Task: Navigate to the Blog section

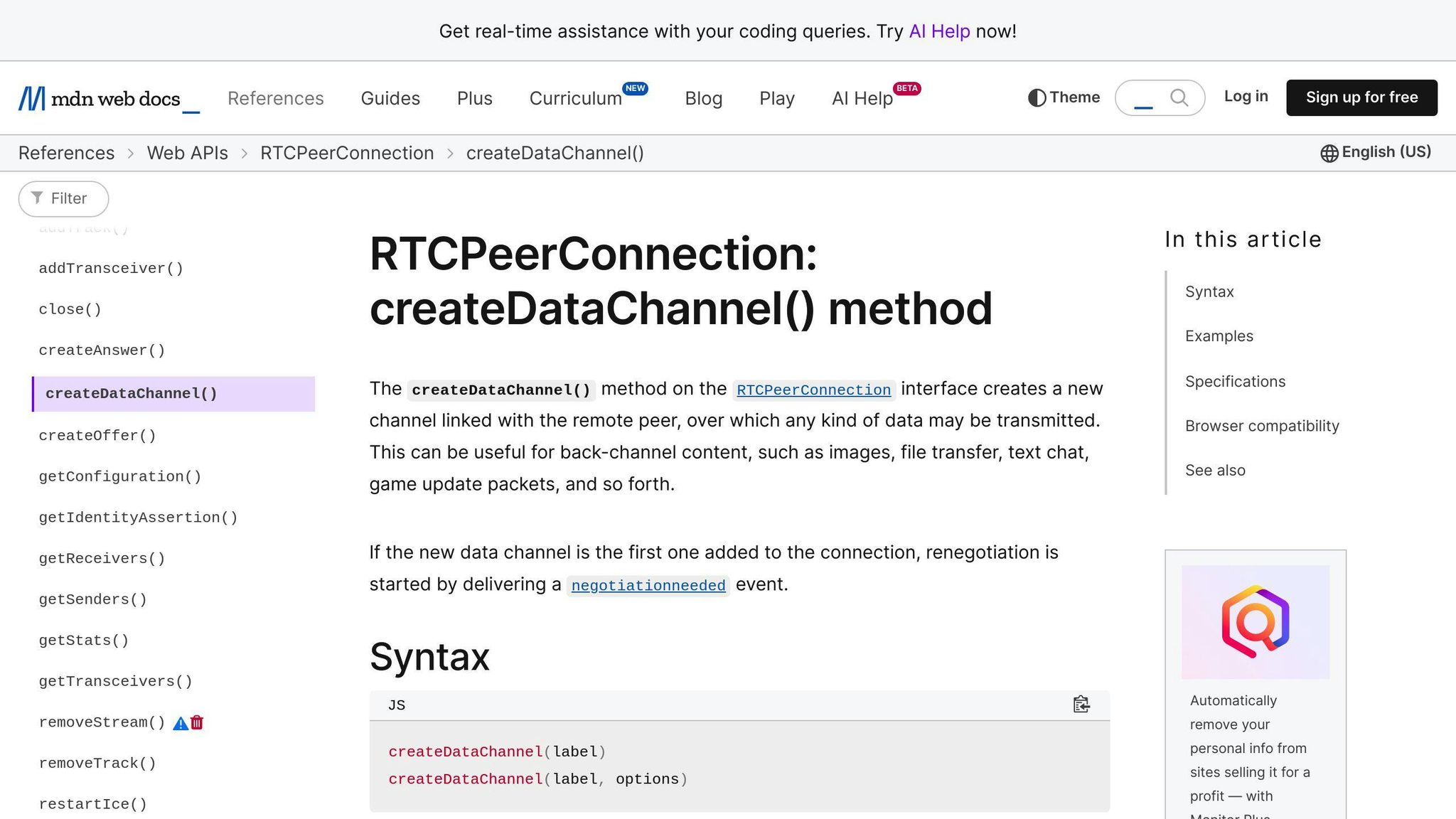Action: point(703,98)
